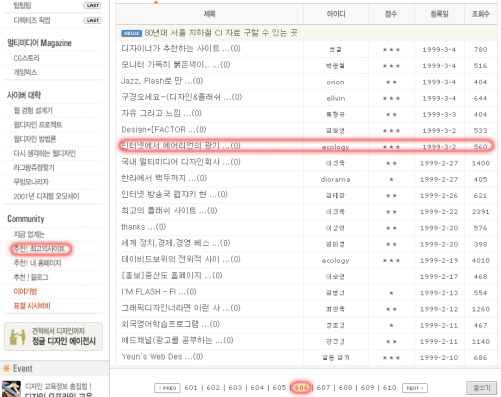The image size is (501, 397).
Task: Open page 610
Action: click(x=389, y=388)
